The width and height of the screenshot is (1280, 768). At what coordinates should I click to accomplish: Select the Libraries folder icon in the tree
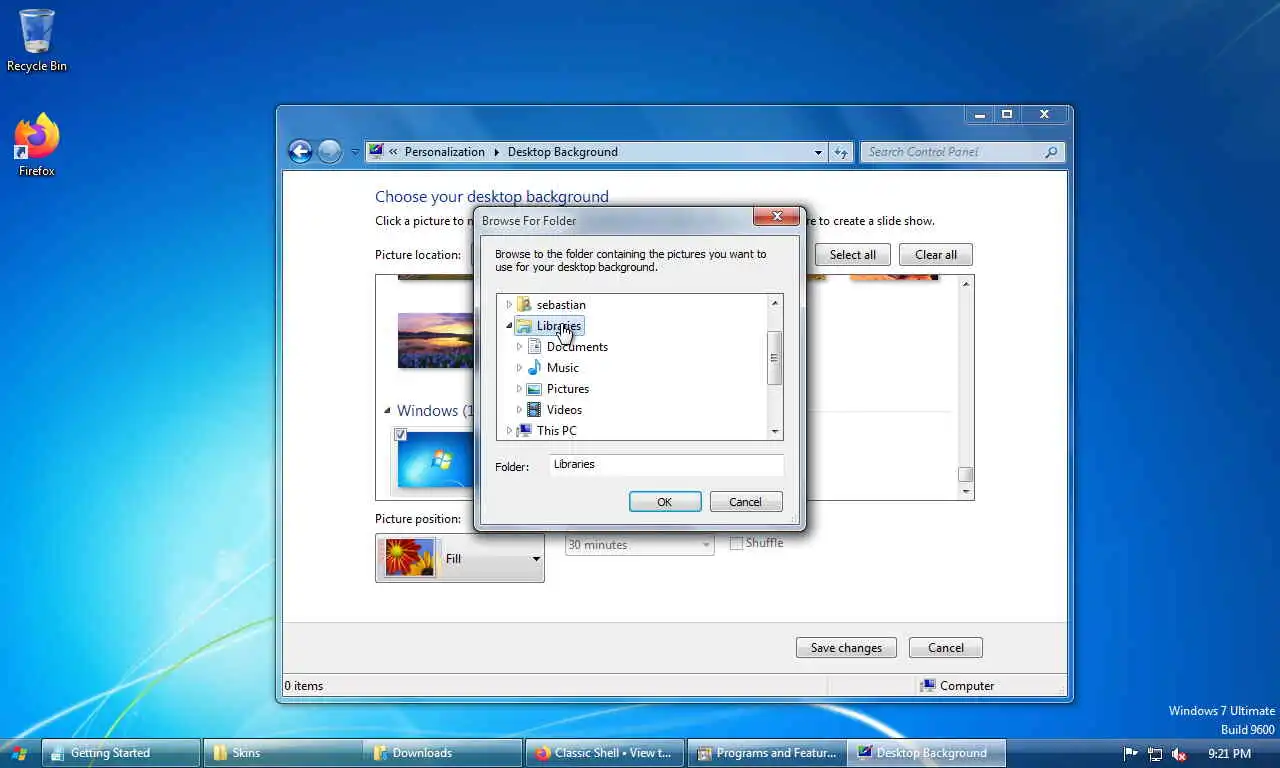[524, 325]
